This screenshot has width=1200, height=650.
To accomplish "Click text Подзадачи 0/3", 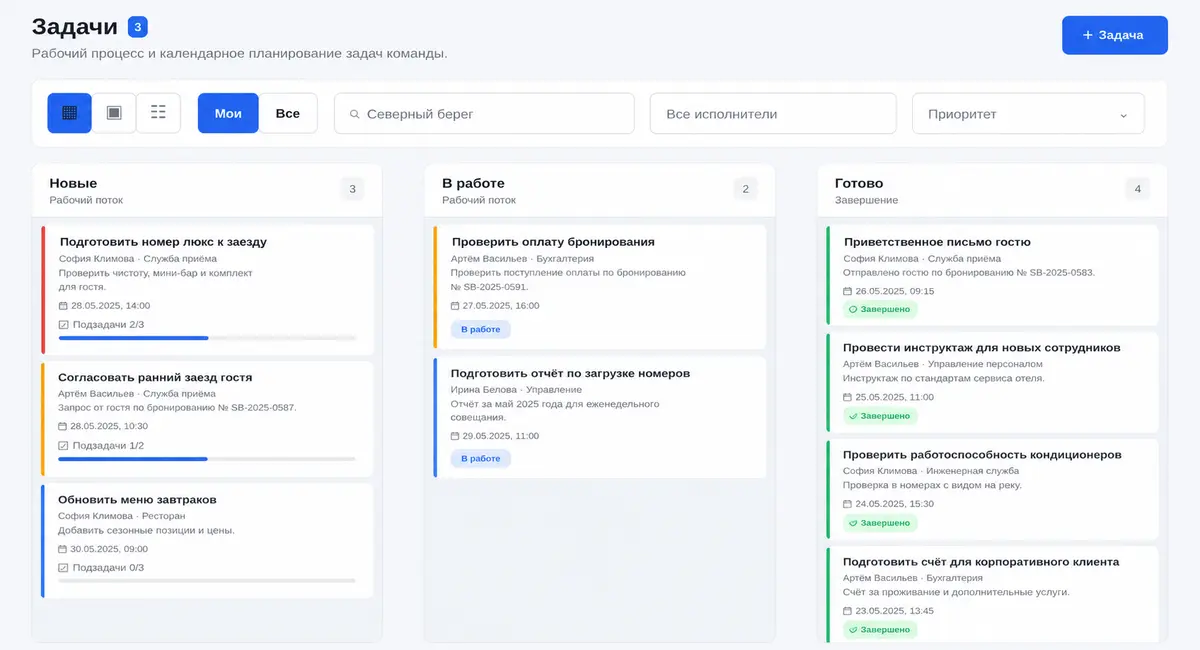I will click(108, 567).
